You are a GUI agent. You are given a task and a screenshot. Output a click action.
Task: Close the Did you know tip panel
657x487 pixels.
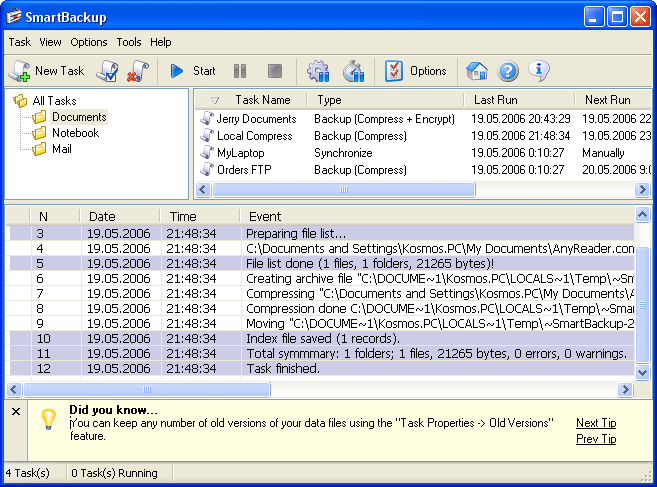tap(16, 412)
